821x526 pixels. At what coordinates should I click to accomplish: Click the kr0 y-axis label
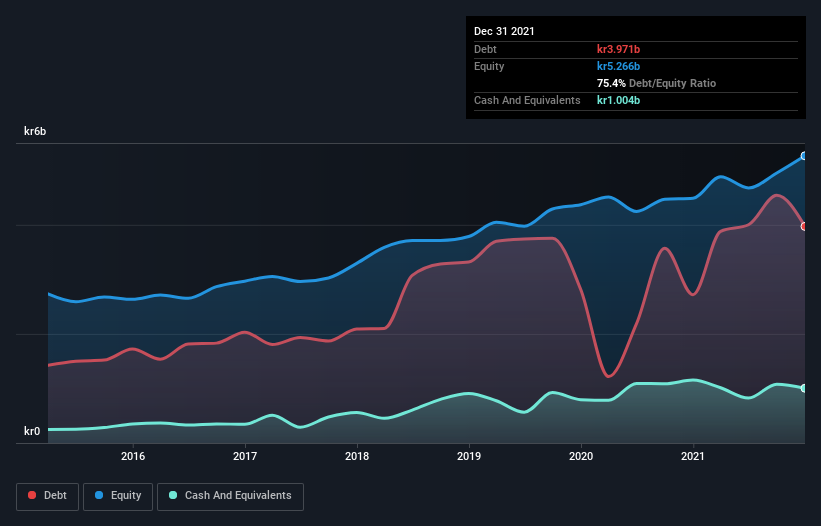pos(32,431)
